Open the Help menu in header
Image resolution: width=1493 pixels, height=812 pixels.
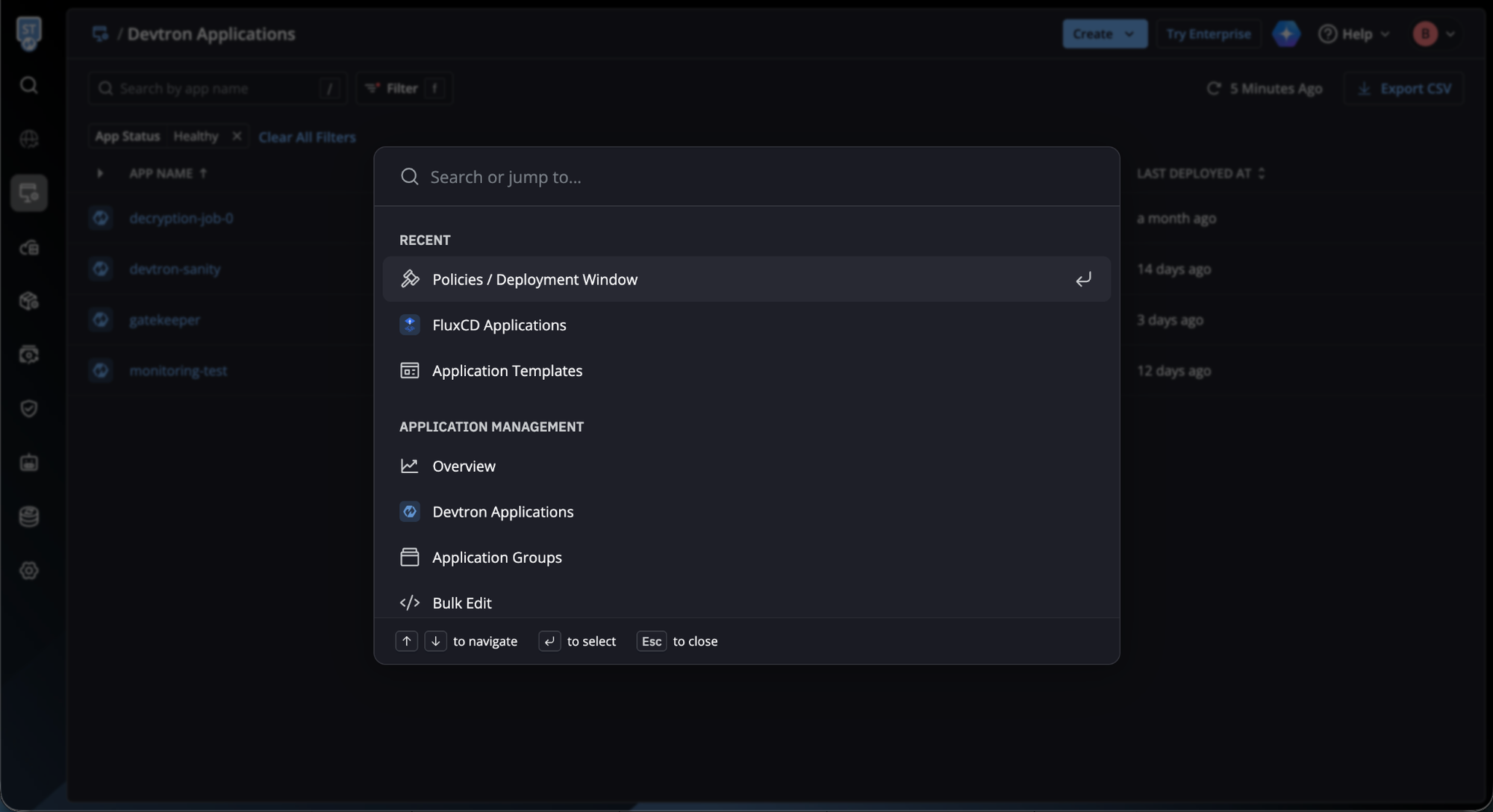(1354, 34)
